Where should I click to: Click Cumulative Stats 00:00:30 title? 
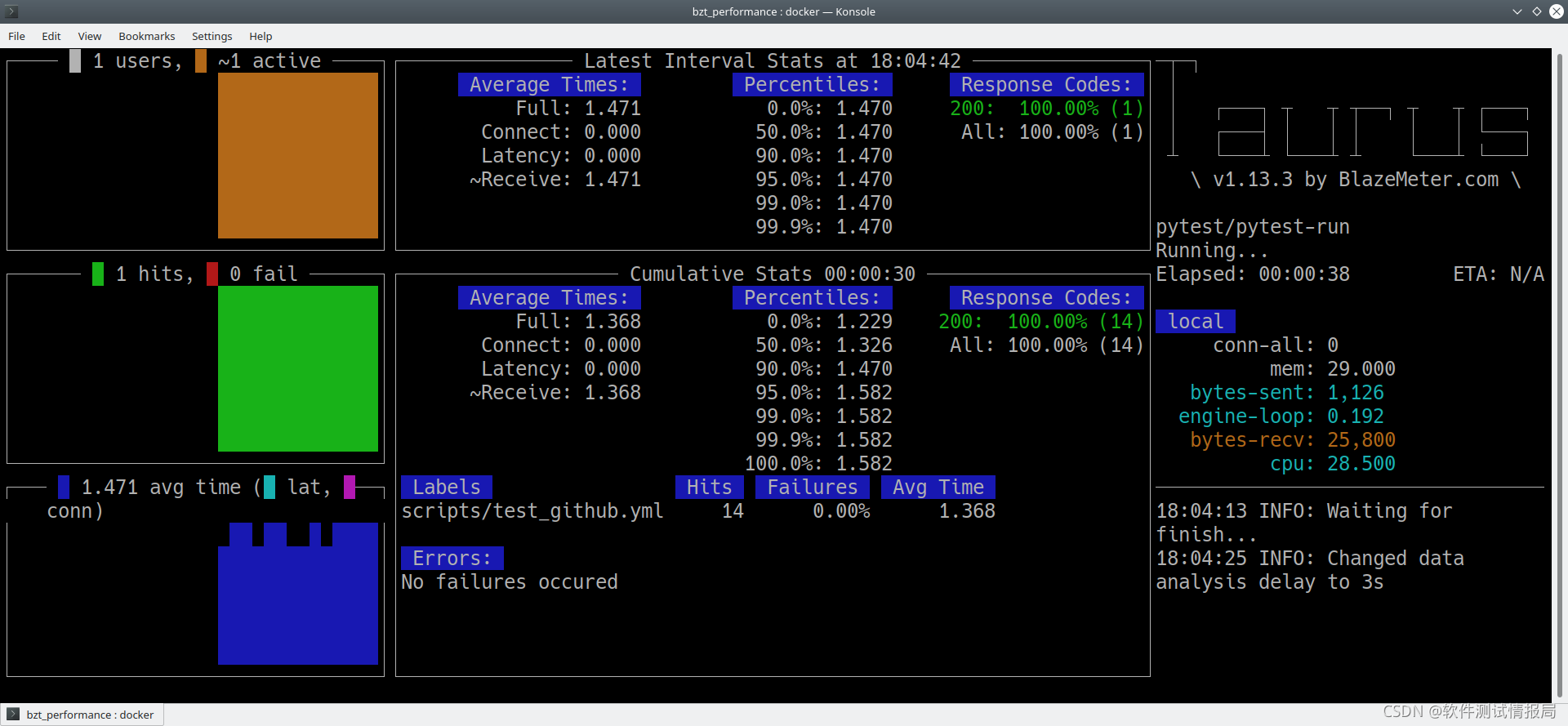[773, 274]
